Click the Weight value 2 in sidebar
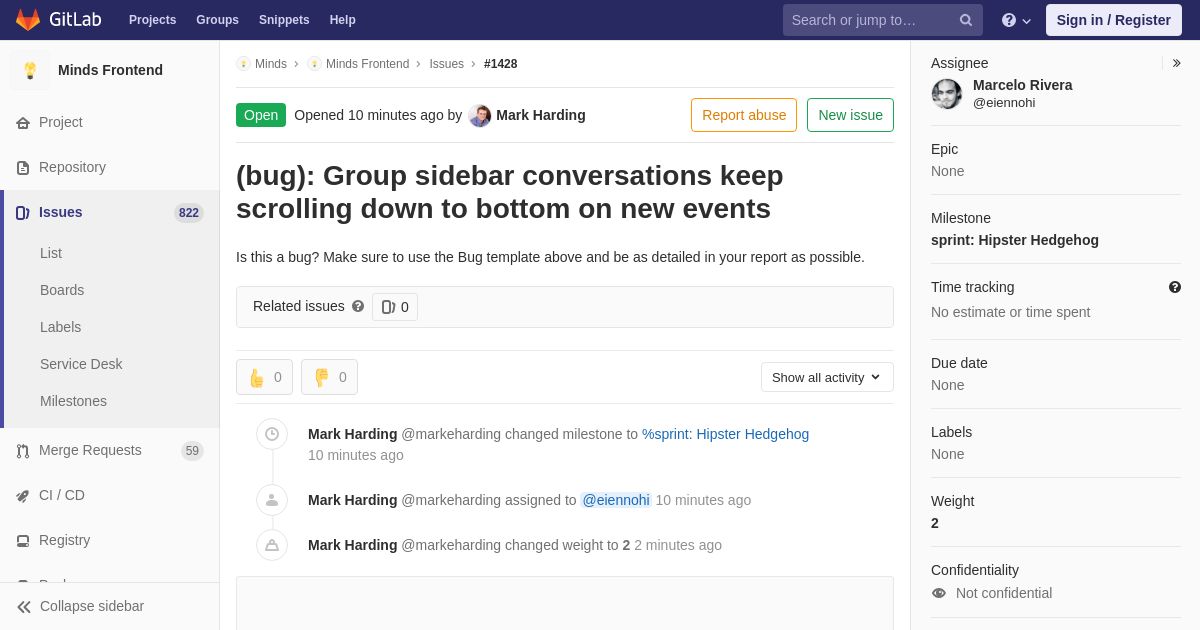The image size is (1200, 630). [x=935, y=523]
